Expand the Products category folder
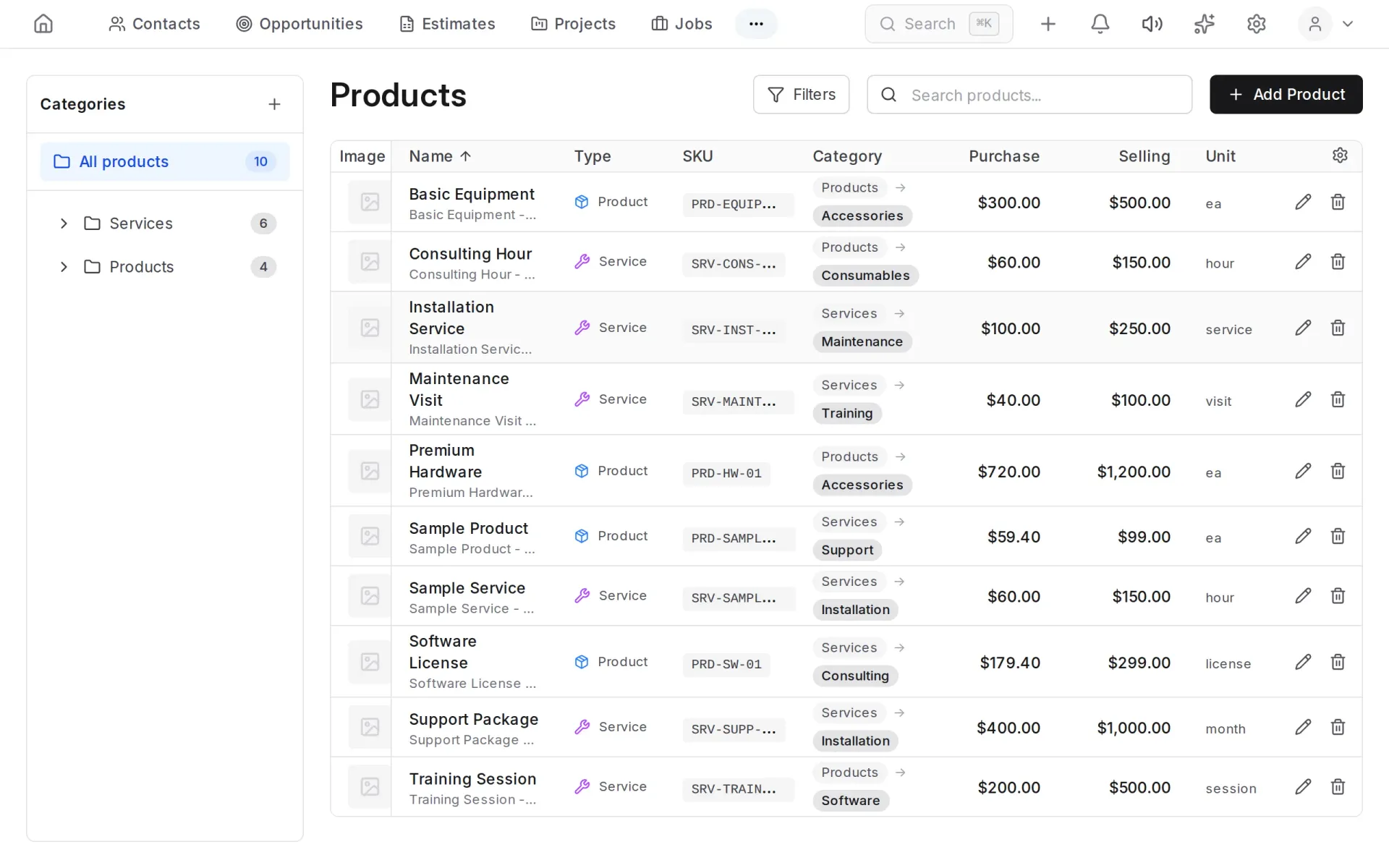The height and width of the screenshot is (868, 1389). click(64, 267)
